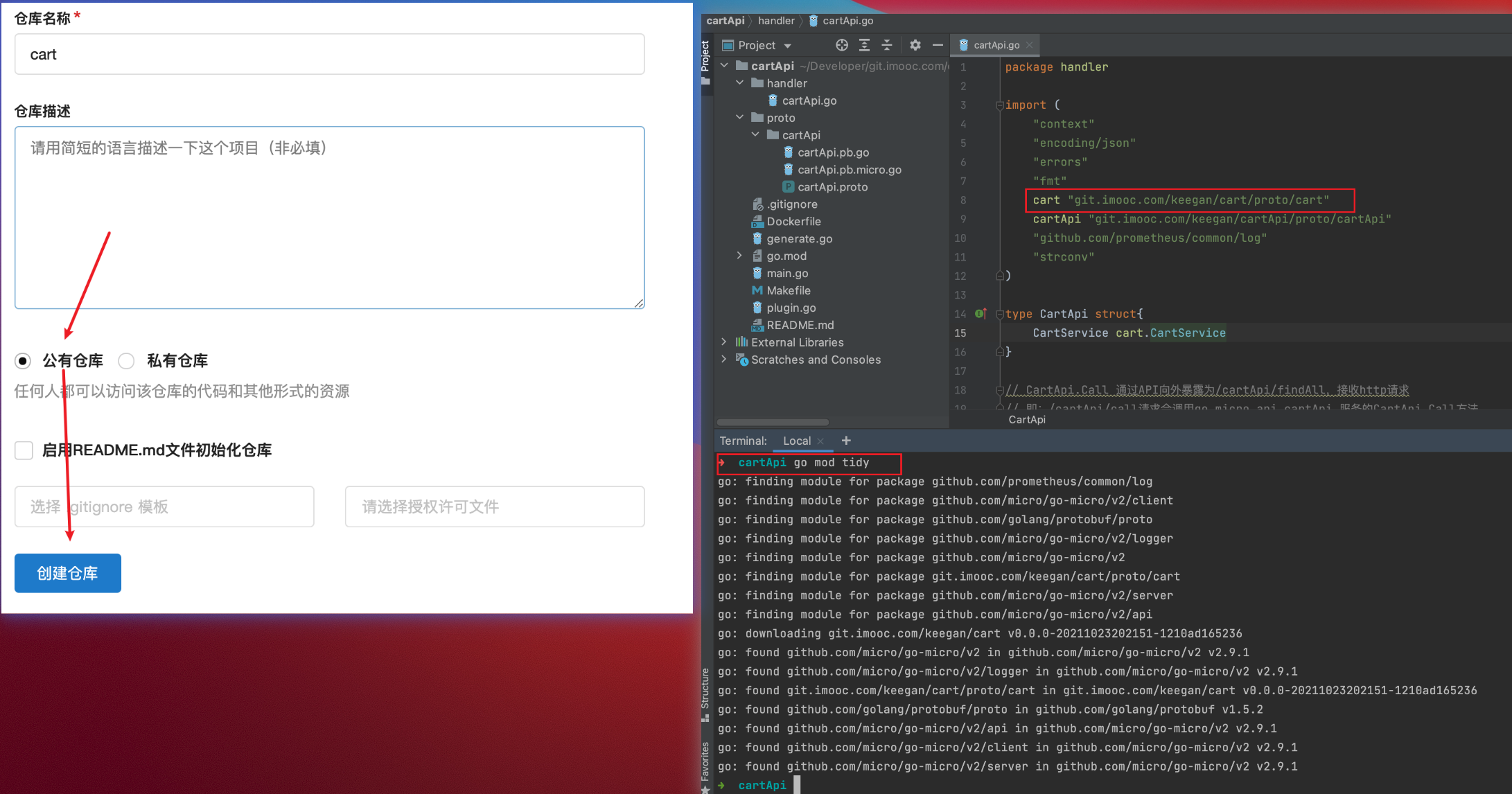This screenshot has height=794, width=1512.
Task: Click the intention bulb on line 14
Action: tap(980, 313)
